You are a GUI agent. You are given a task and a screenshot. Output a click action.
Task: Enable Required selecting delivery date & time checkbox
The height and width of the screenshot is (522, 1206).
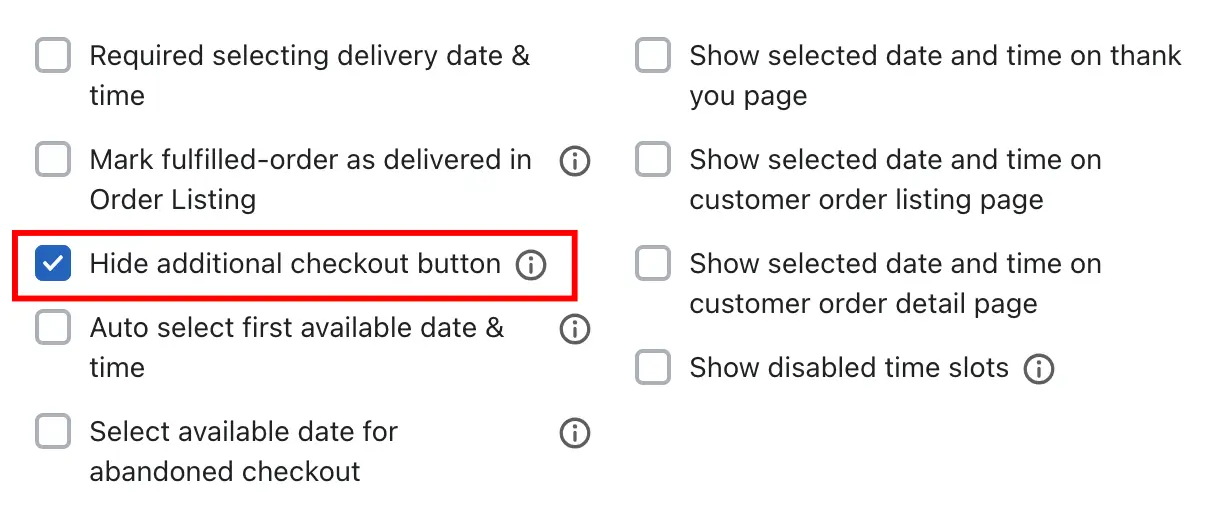coord(53,55)
